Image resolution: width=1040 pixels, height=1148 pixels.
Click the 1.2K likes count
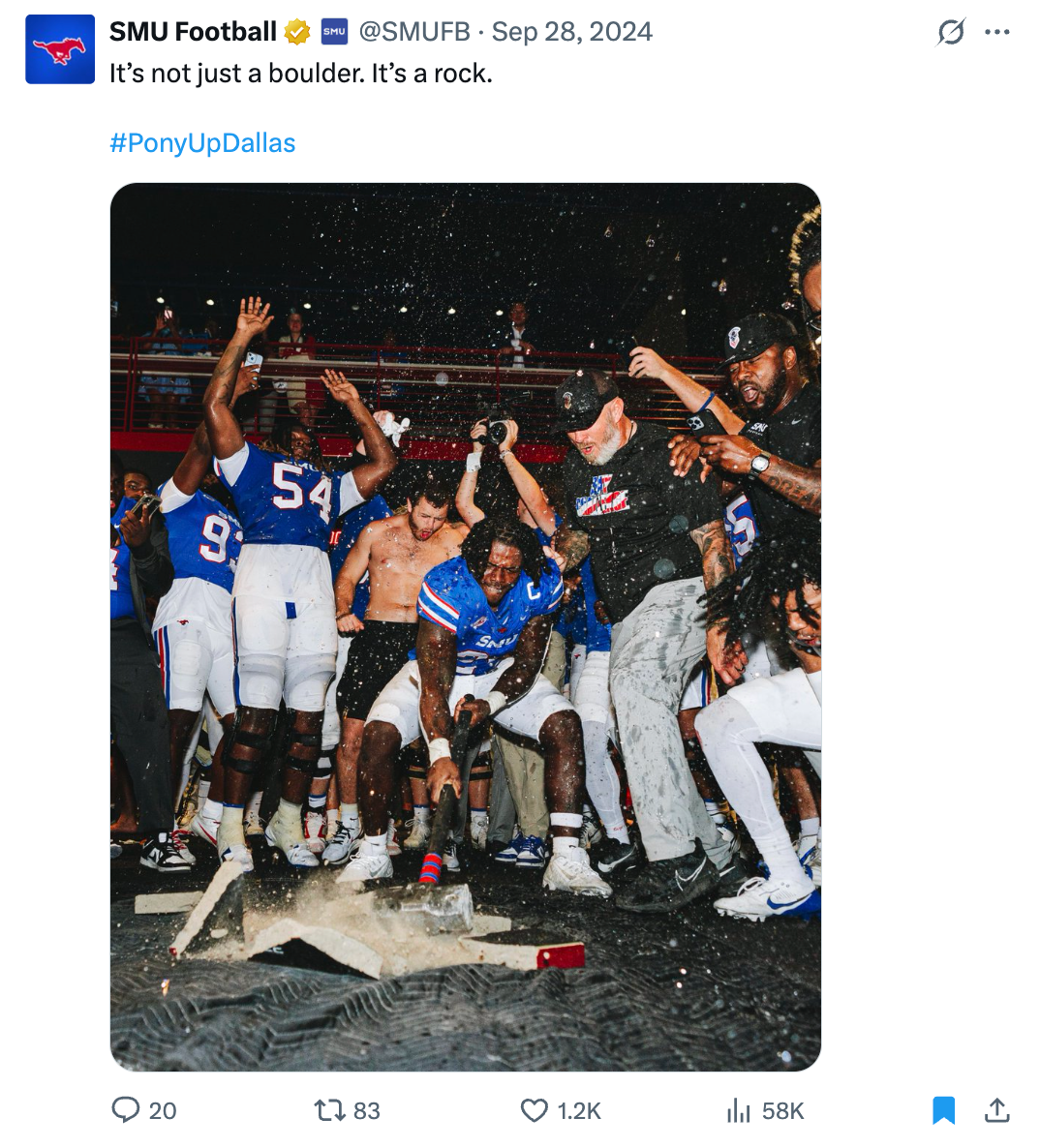pyautogui.click(x=580, y=1110)
